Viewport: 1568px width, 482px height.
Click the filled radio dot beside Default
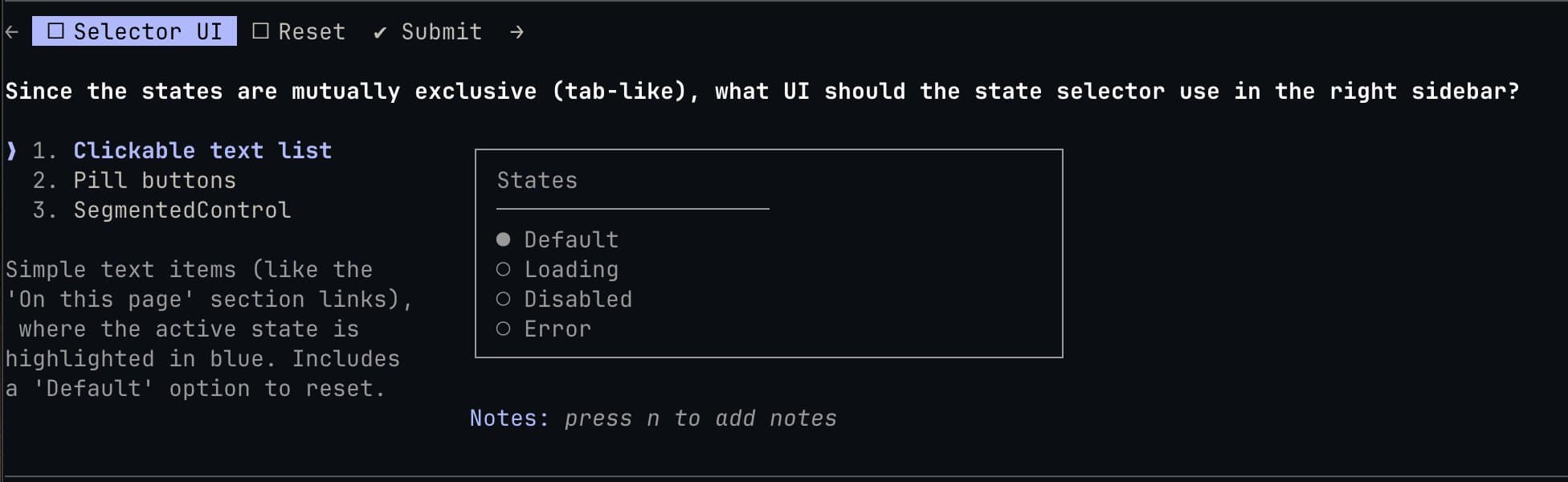pyautogui.click(x=504, y=238)
